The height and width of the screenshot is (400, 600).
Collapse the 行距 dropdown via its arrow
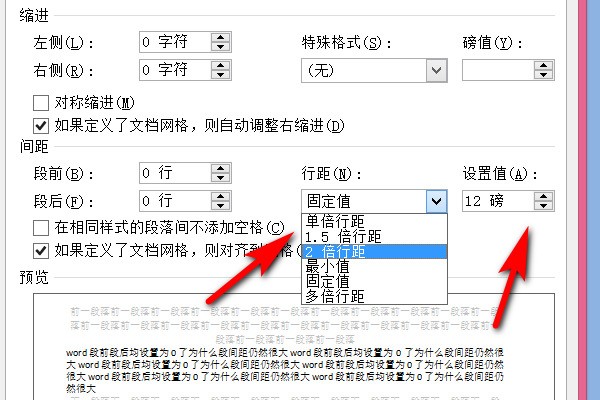[435, 201]
